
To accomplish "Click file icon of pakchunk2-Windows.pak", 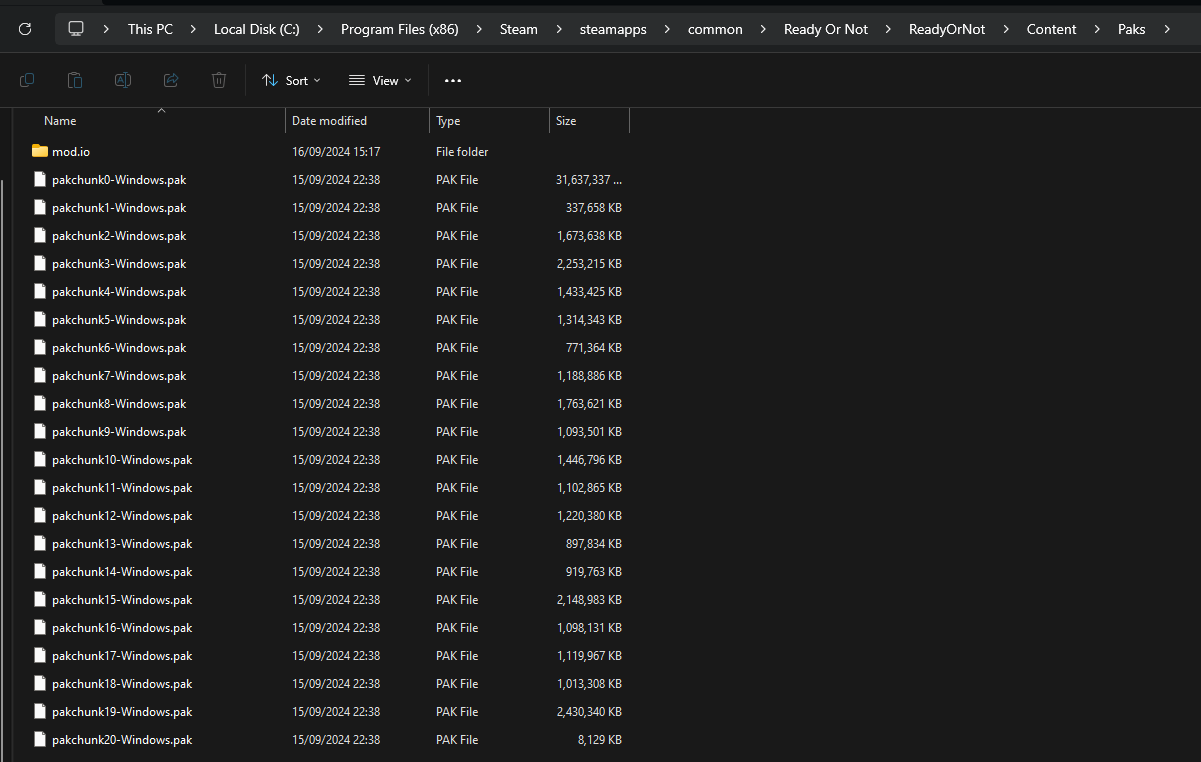I will point(40,235).
